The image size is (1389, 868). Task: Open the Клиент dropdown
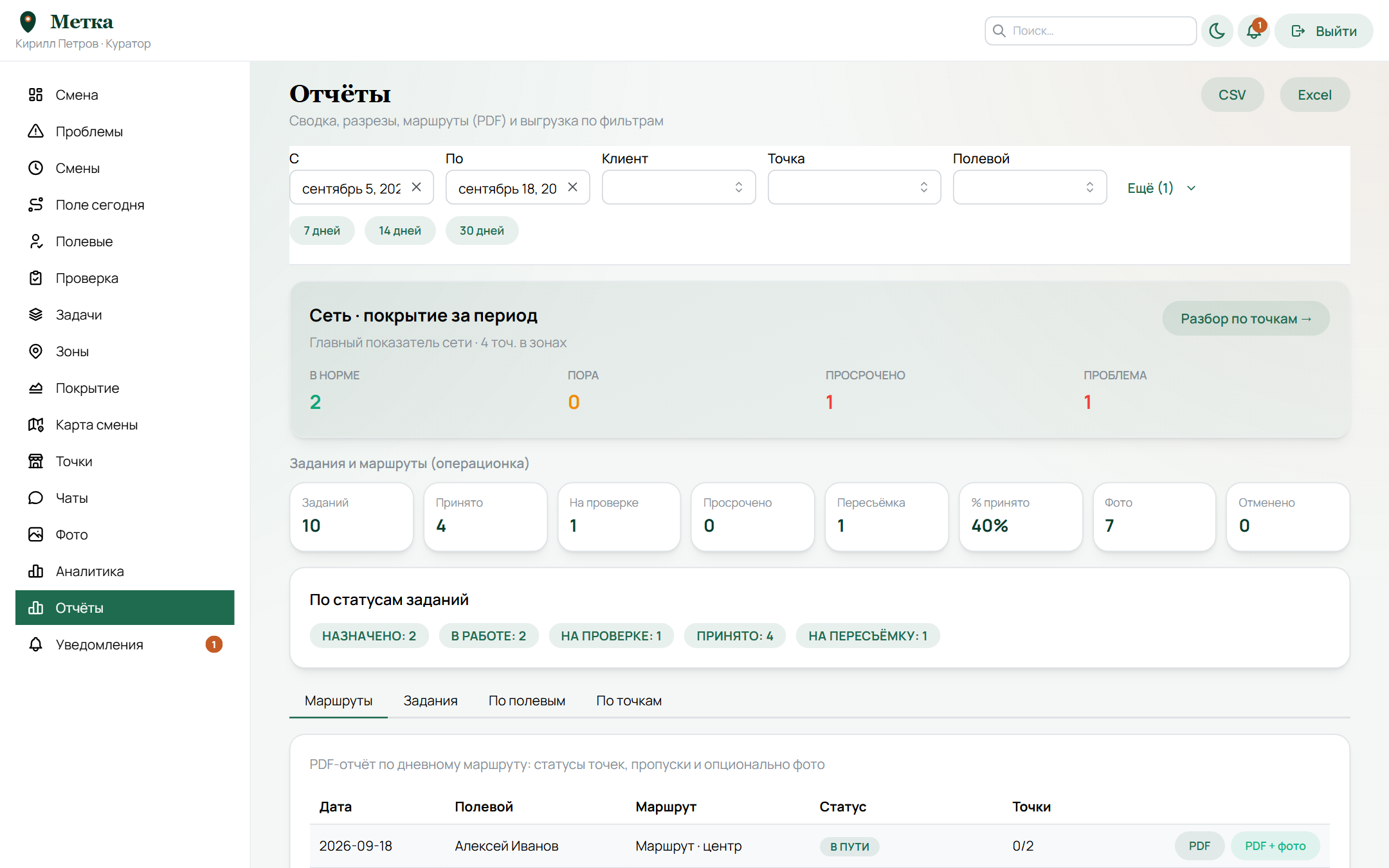click(678, 187)
